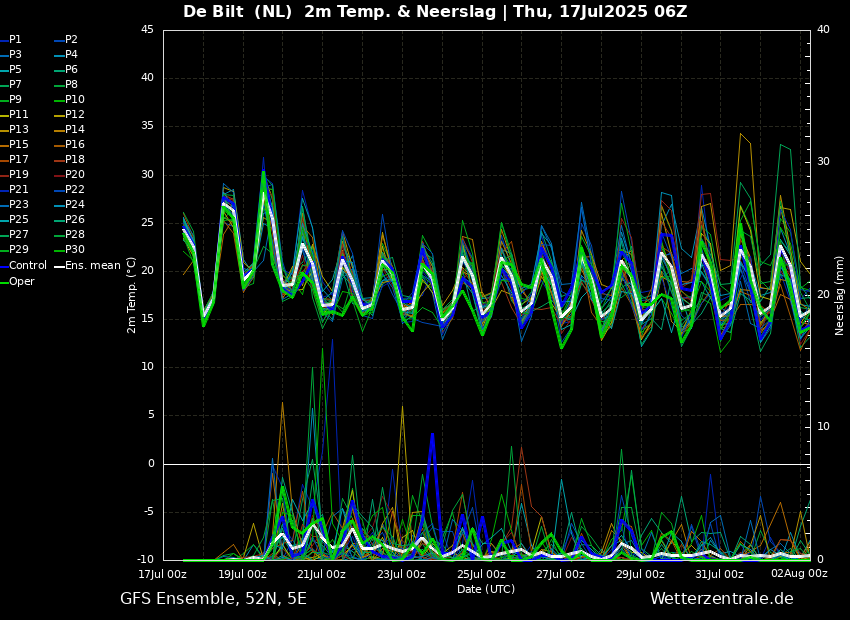This screenshot has height=620, width=850.
Task: Click the 23Jul 00z date tick
Action: point(401,574)
